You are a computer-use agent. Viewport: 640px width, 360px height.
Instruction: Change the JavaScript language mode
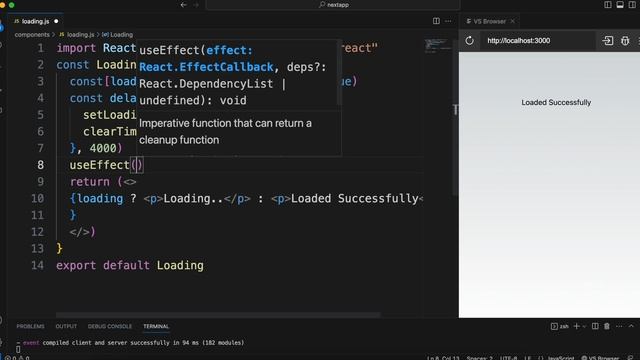(561, 358)
